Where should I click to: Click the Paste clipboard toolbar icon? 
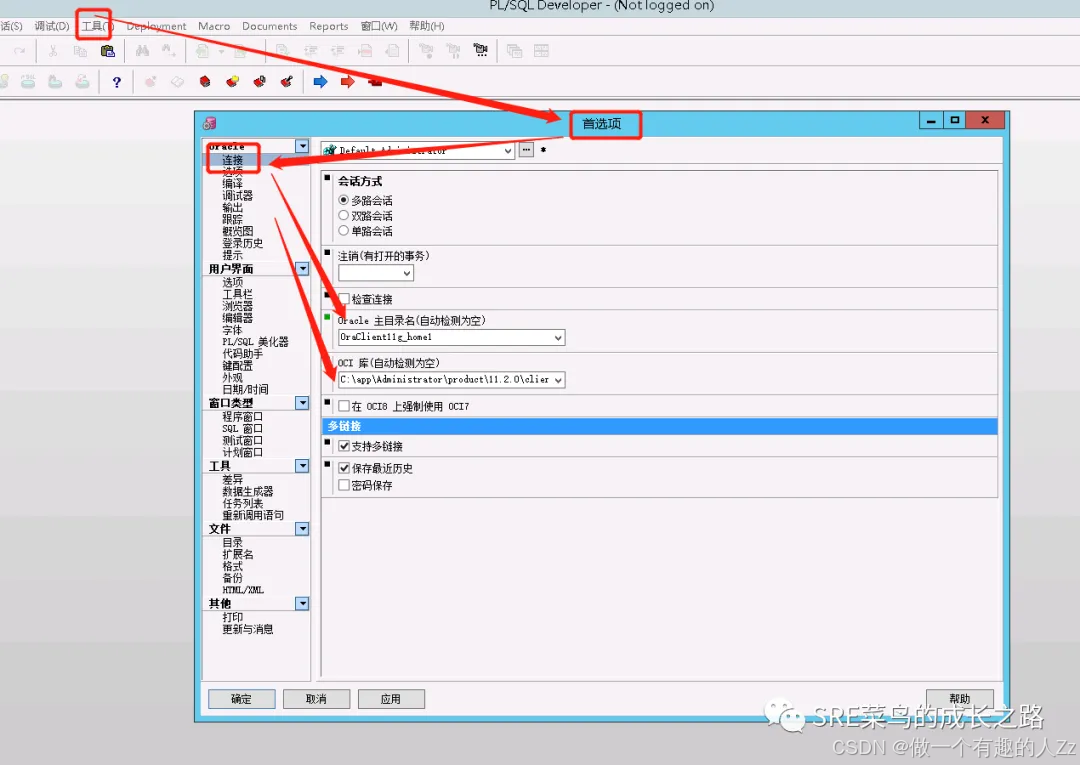(107, 51)
